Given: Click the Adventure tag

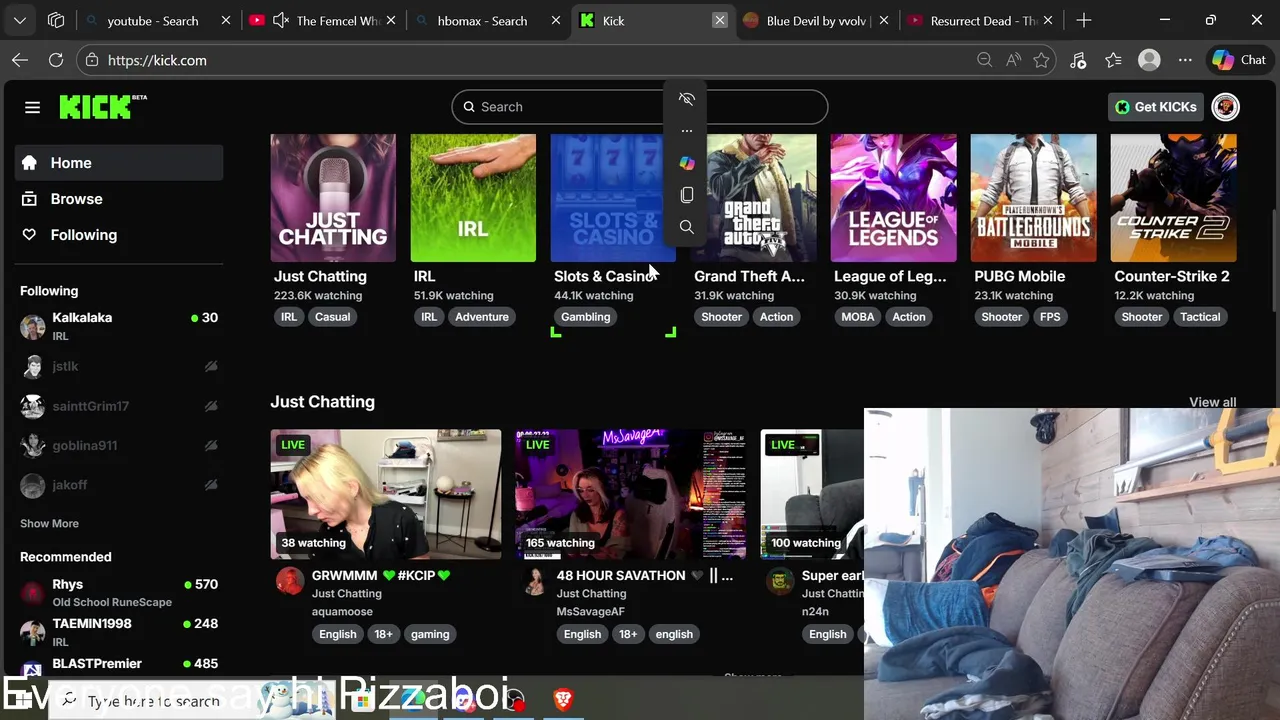Looking at the screenshot, I should point(482,317).
